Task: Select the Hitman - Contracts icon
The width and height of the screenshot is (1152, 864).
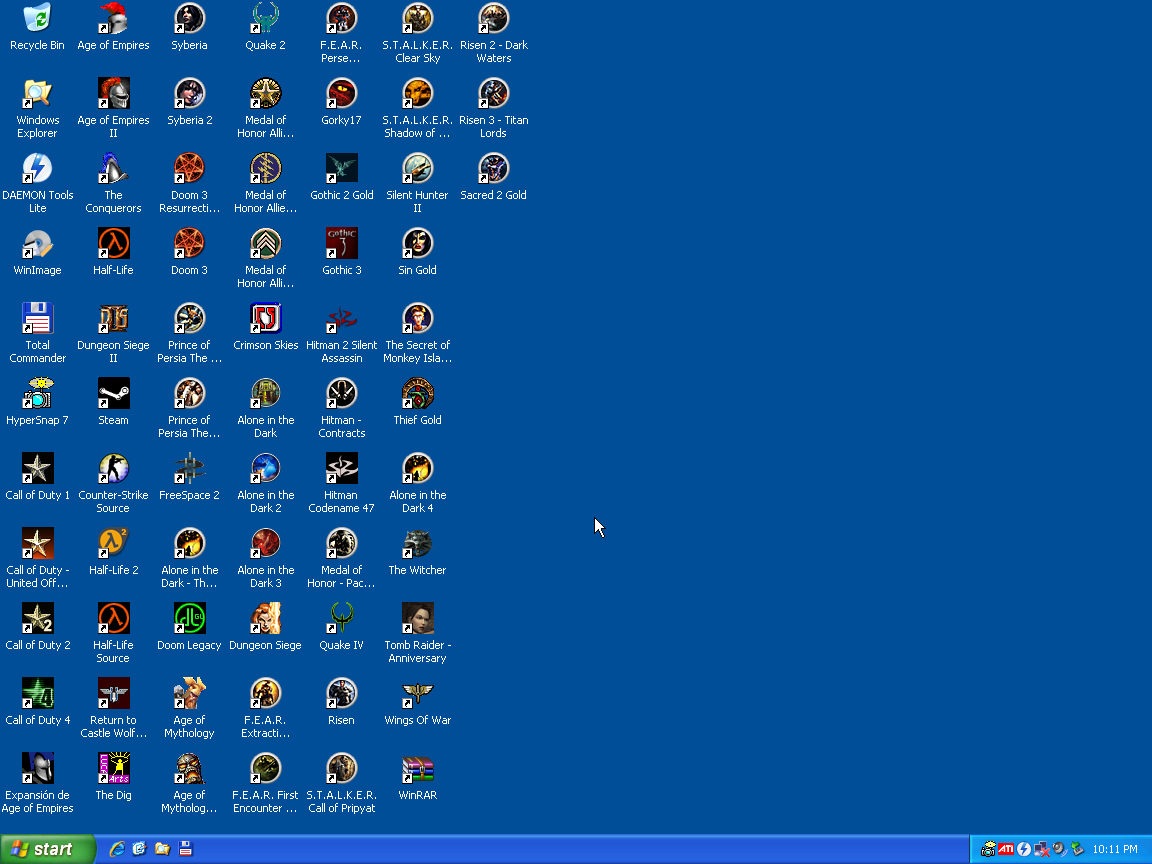Action: (342, 394)
